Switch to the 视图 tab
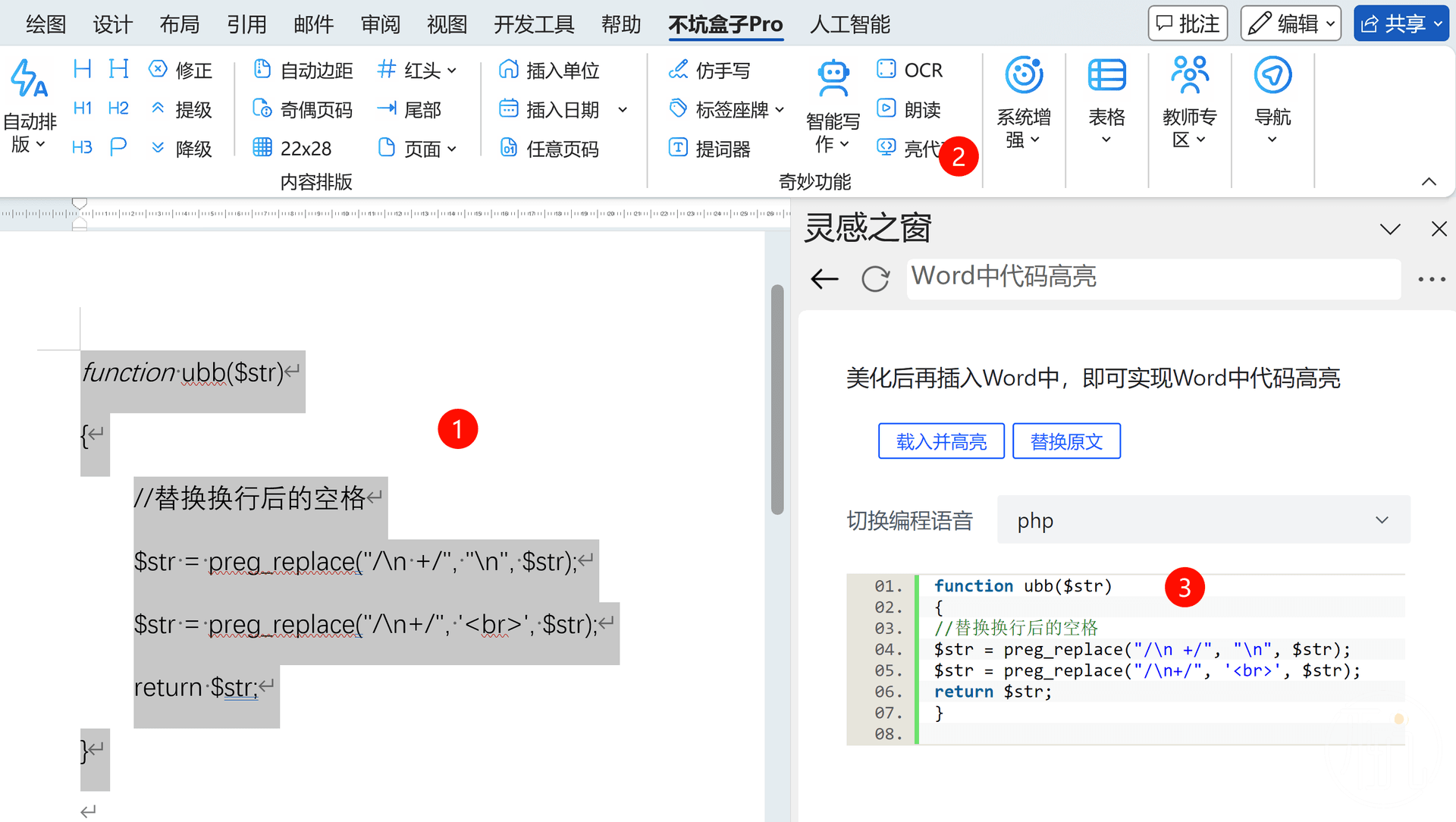This screenshot has width=1456, height=822. point(447,24)
